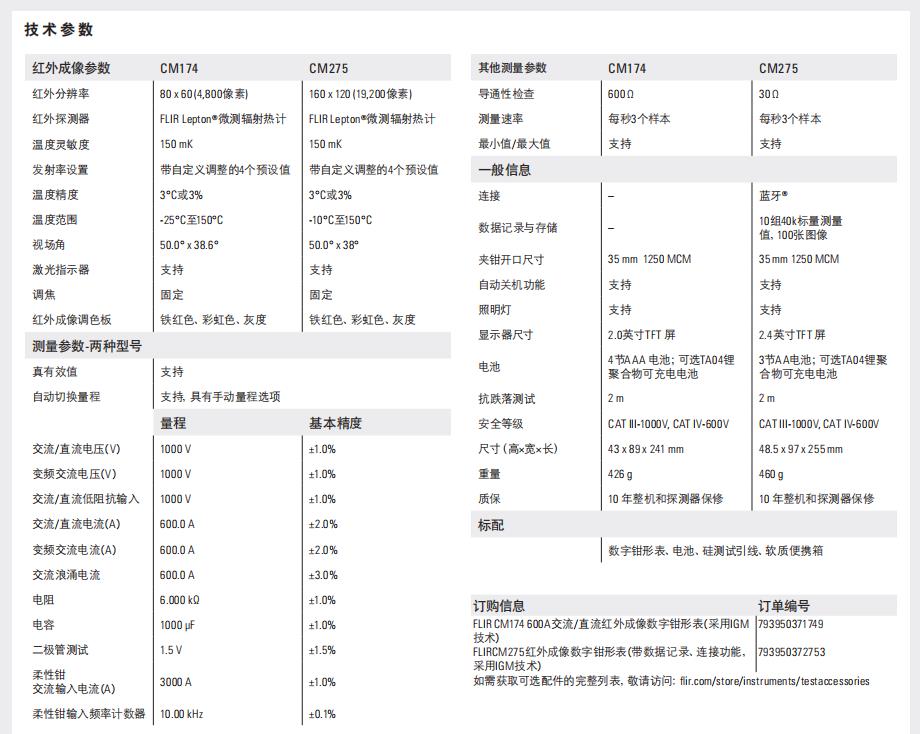Click the 导通性检查 row label
The height and width of the screenshot is (734, 920).
click(506, 94)
